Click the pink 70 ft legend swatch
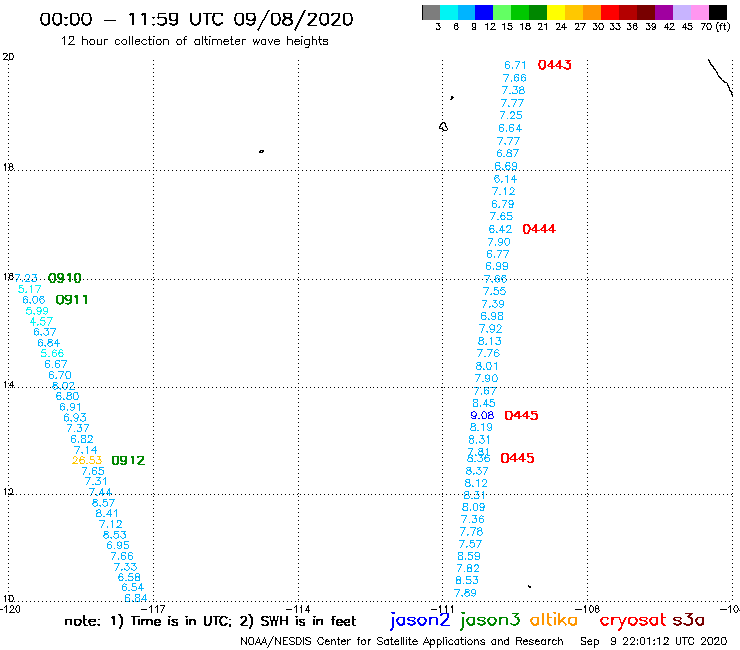740x650 pixels. [699, 12]
